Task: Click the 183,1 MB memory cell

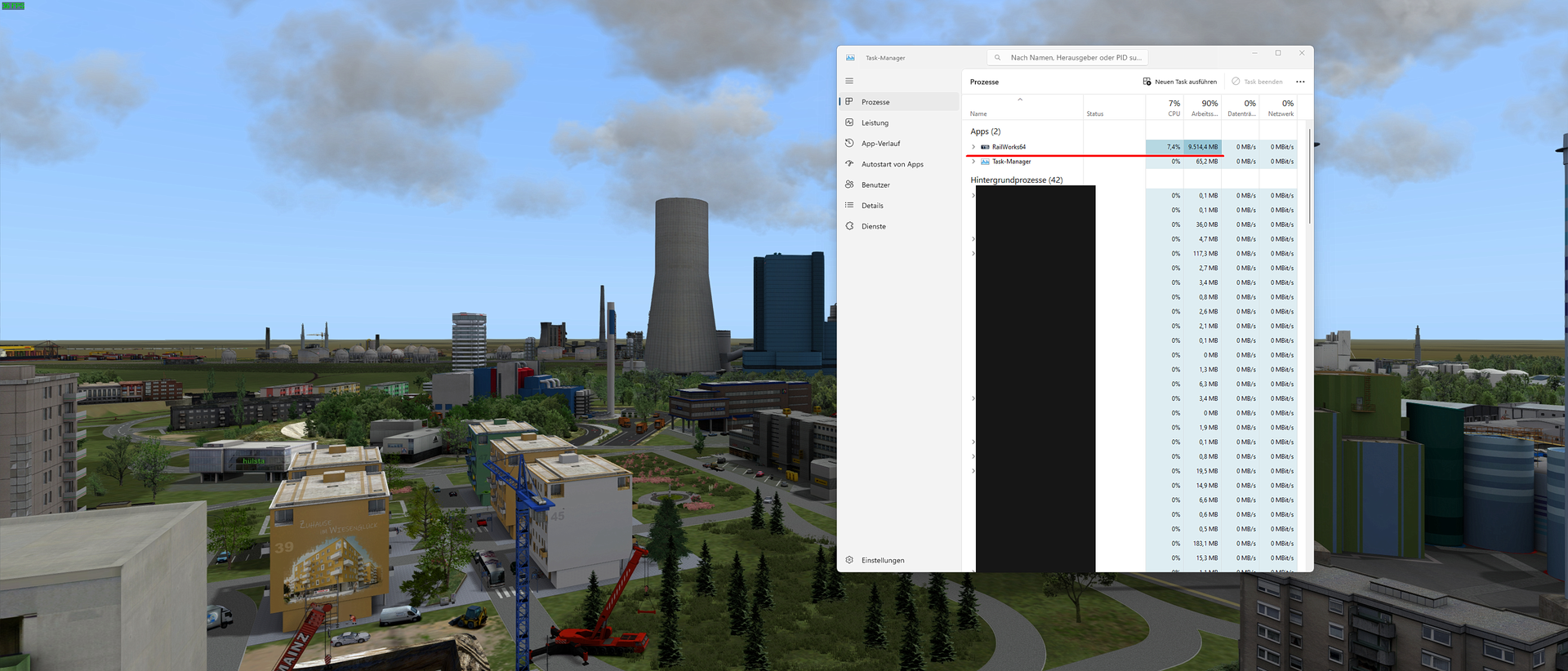Action: coord(1203,544)
